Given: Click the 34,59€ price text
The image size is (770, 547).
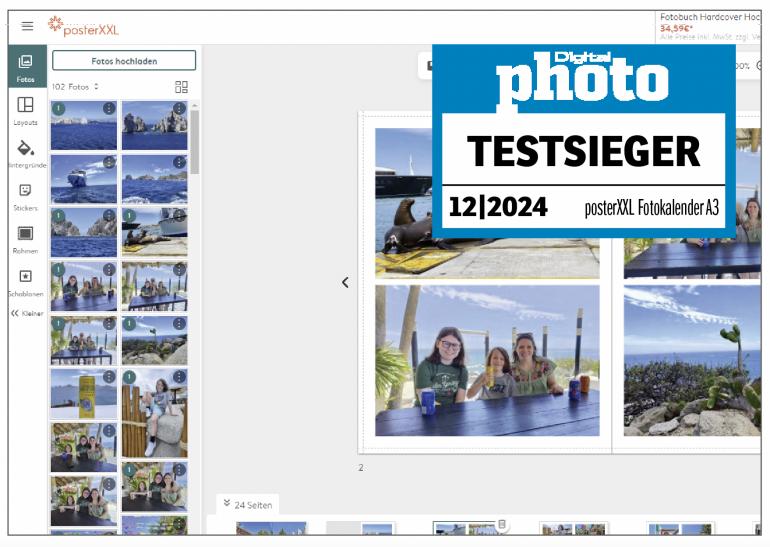Looking at the screenshot, I should (x=676, y=28).
